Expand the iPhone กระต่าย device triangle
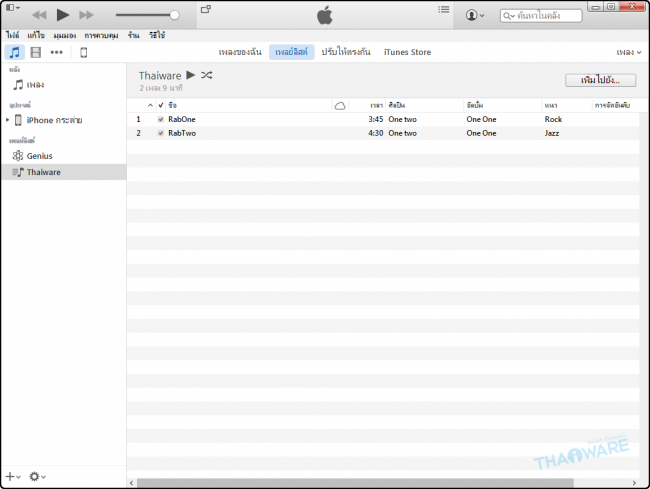Image resolution: width=650 pixels, height=489 pixels. click(7, 120)
